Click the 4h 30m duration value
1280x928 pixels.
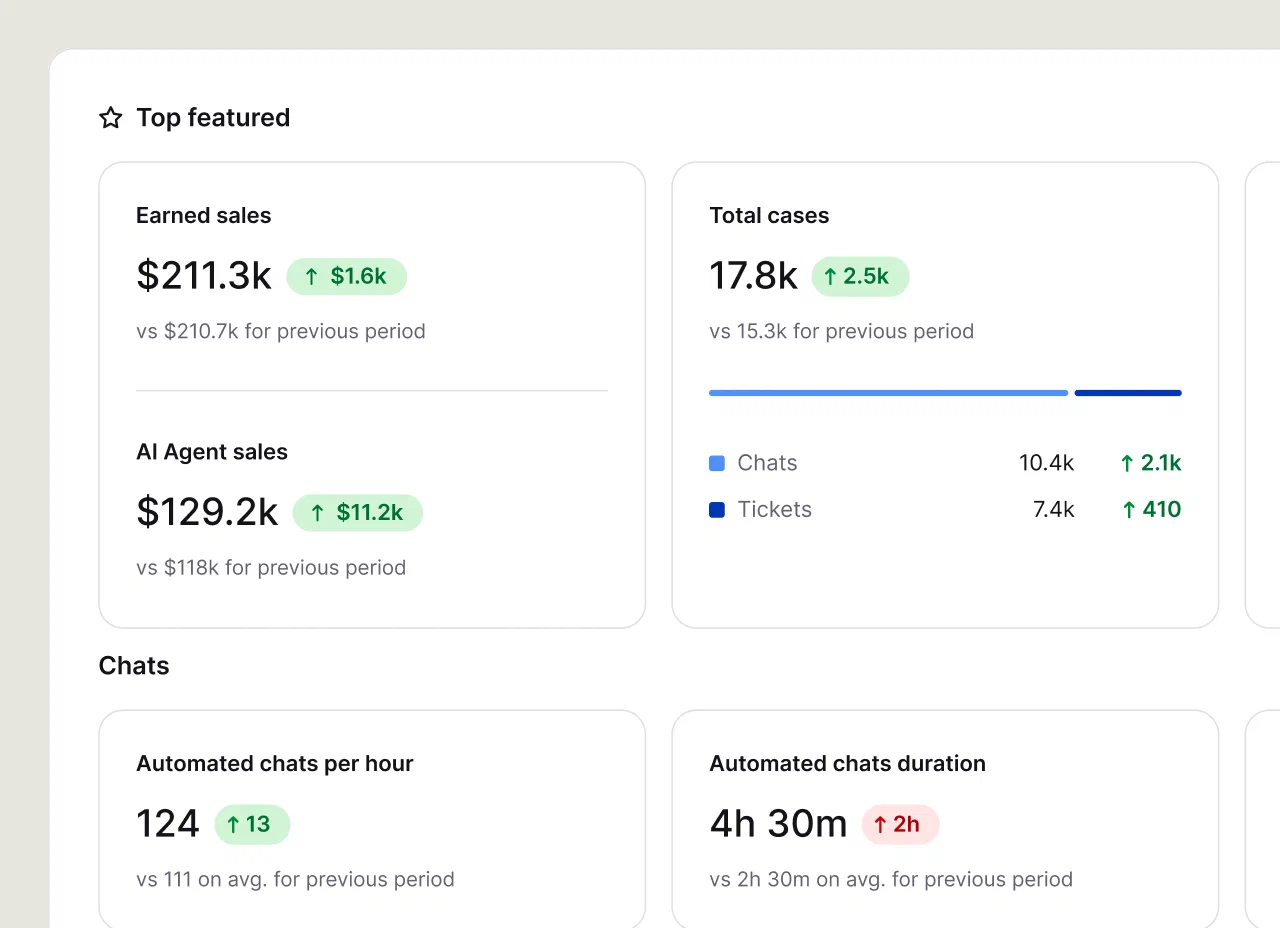click(x=778, y=824)
